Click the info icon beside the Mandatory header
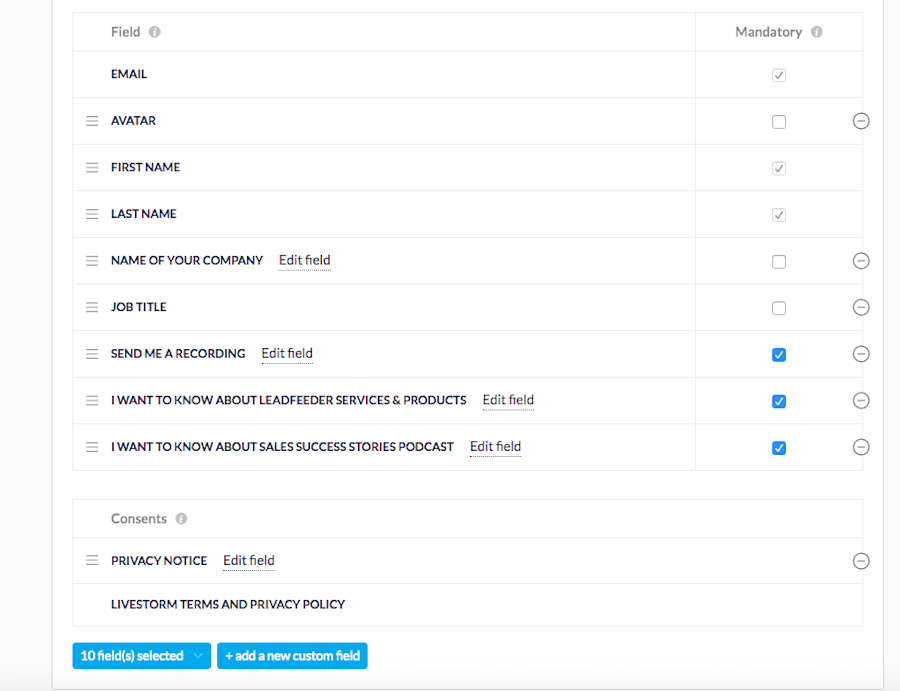Screen dimensions: 900x691 point(816,31)
